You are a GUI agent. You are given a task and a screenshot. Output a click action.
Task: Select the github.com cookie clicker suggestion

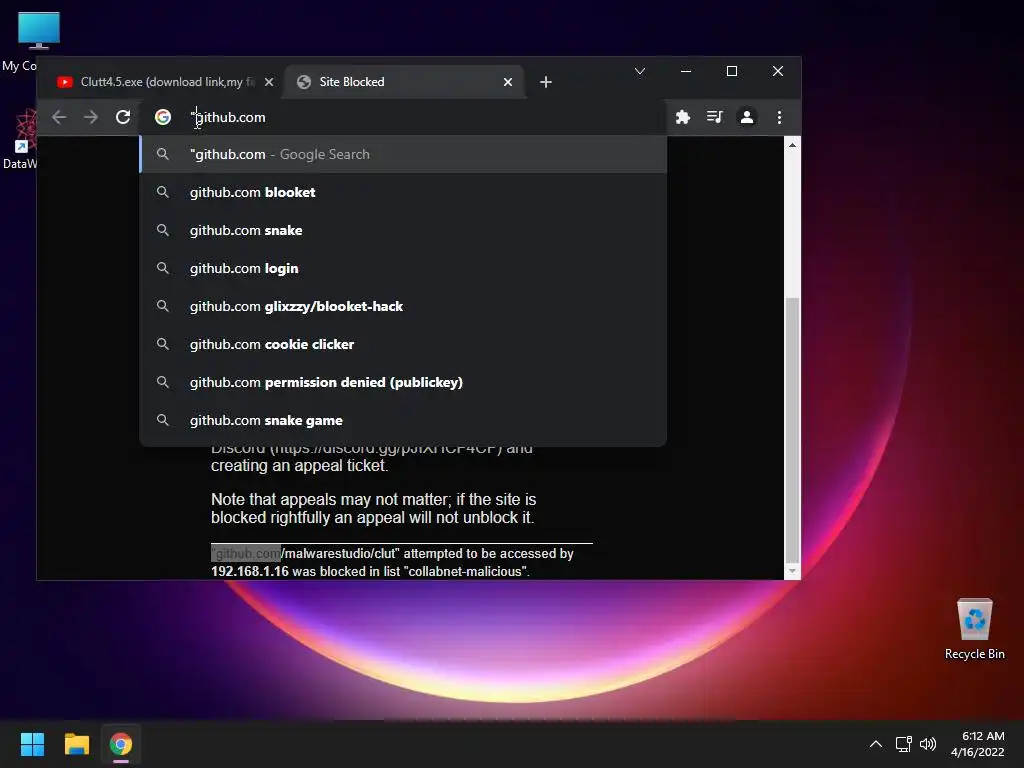[404, 344]
